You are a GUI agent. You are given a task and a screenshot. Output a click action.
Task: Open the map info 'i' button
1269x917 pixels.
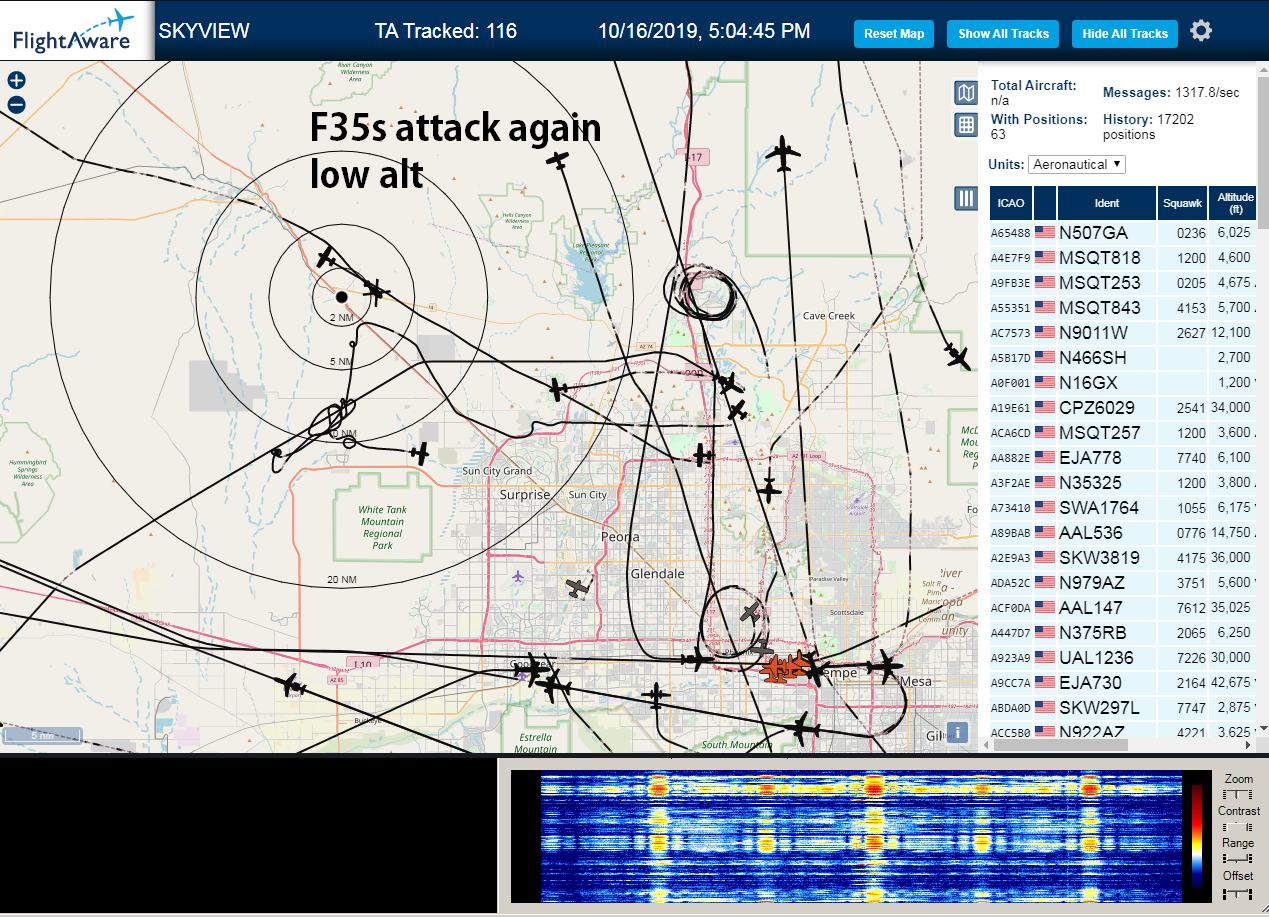[x=958, y=732]
